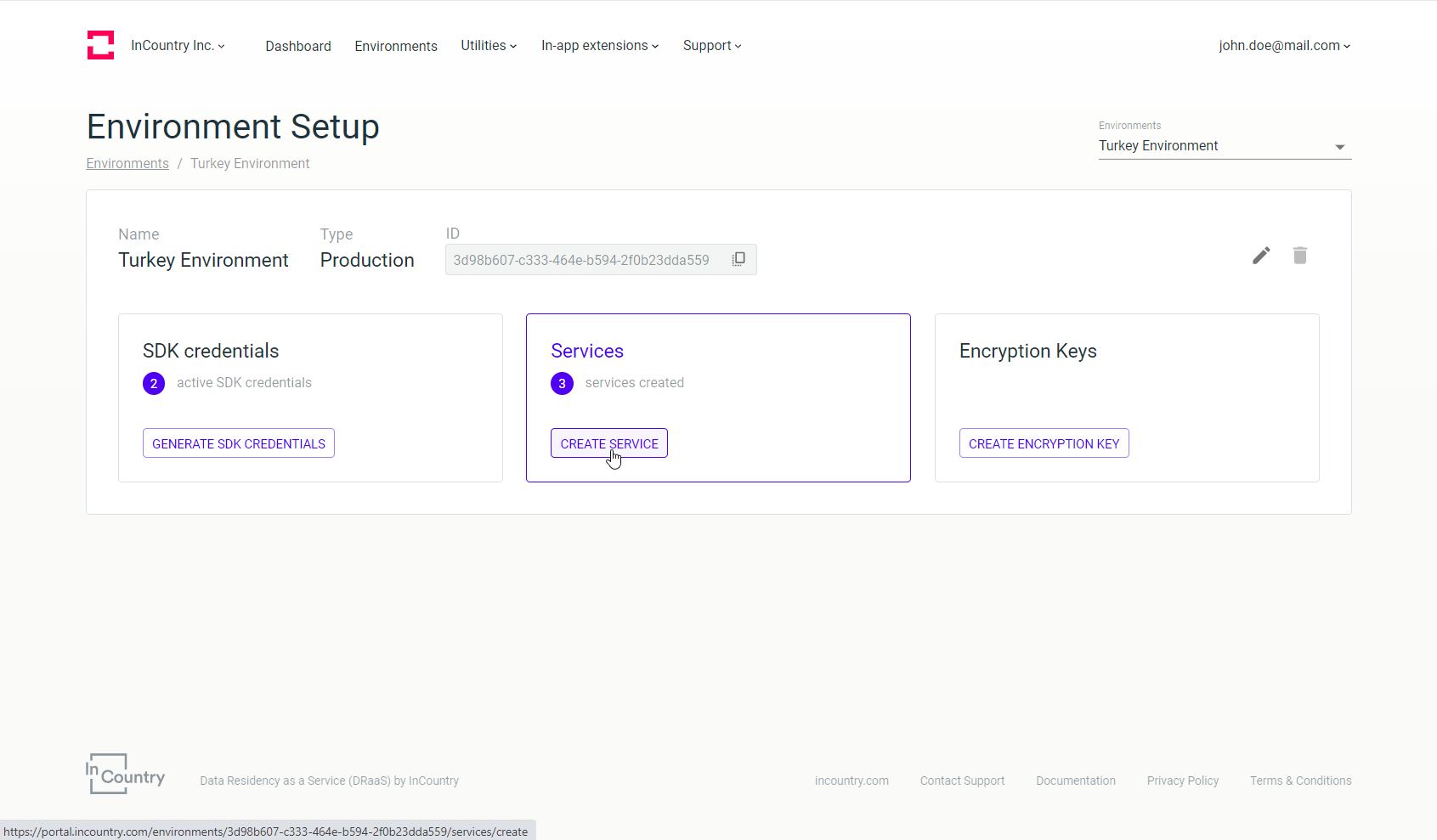Open the Utilities dropdown menu
This screenshot has width=1437, height=840.
pos(489,46)
